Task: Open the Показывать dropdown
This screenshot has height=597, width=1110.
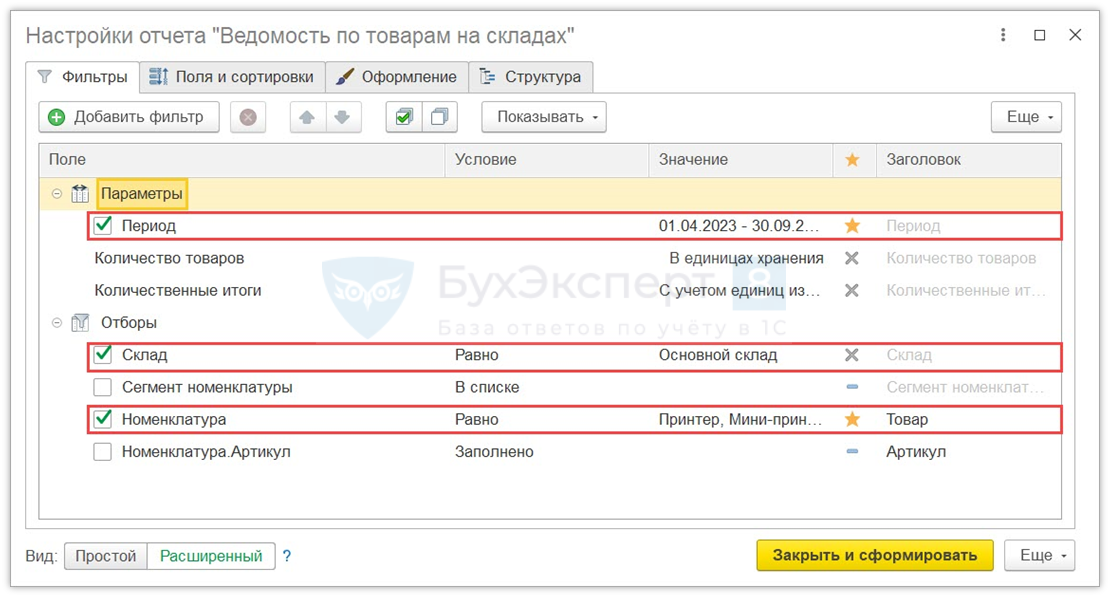Action: pyautogui.click(x=544, y=117)
